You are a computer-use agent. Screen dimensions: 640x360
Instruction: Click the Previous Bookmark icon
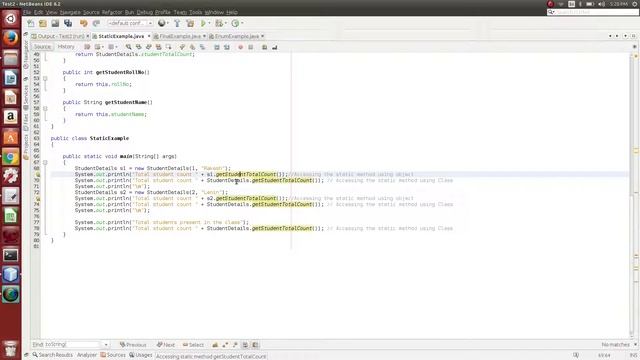(x=182, y=47)
